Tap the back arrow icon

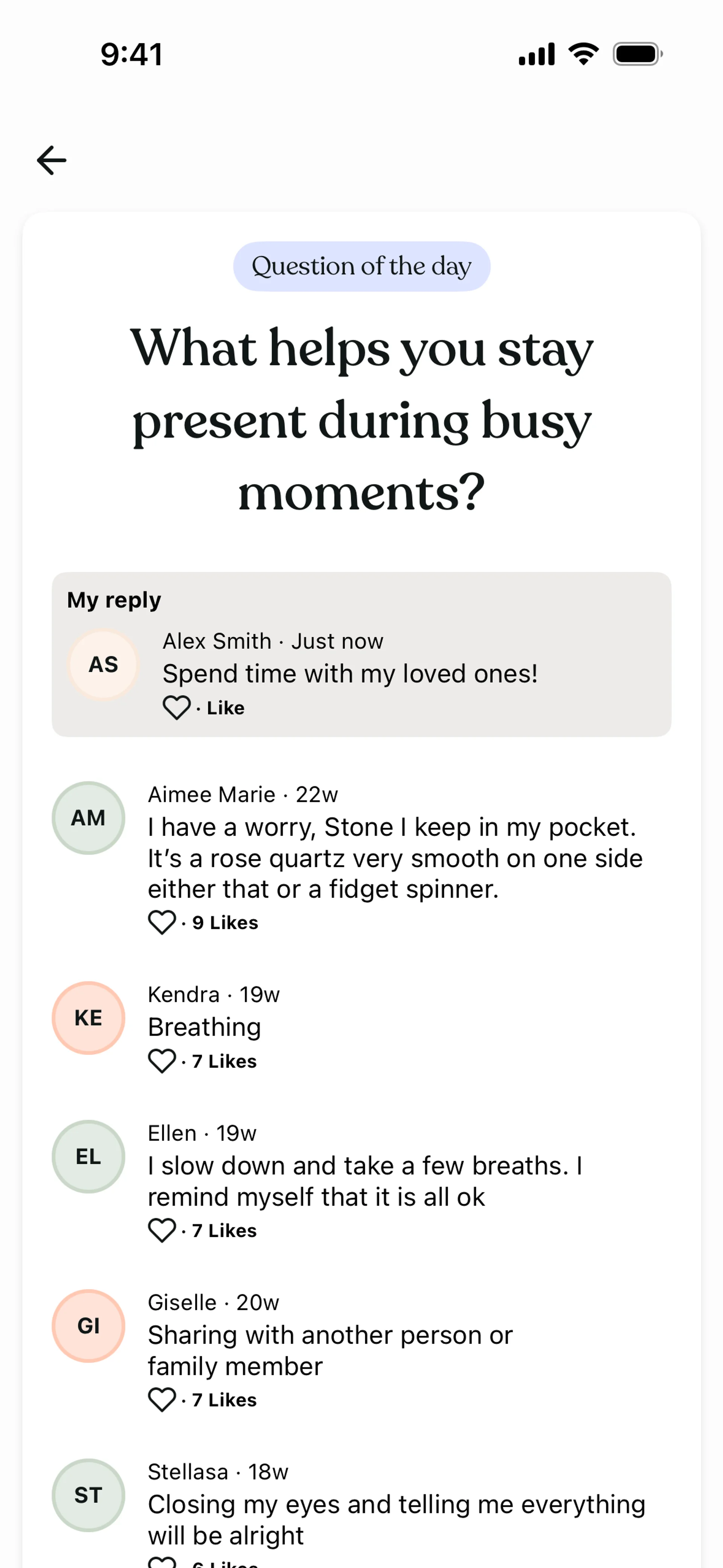[52, 161]
